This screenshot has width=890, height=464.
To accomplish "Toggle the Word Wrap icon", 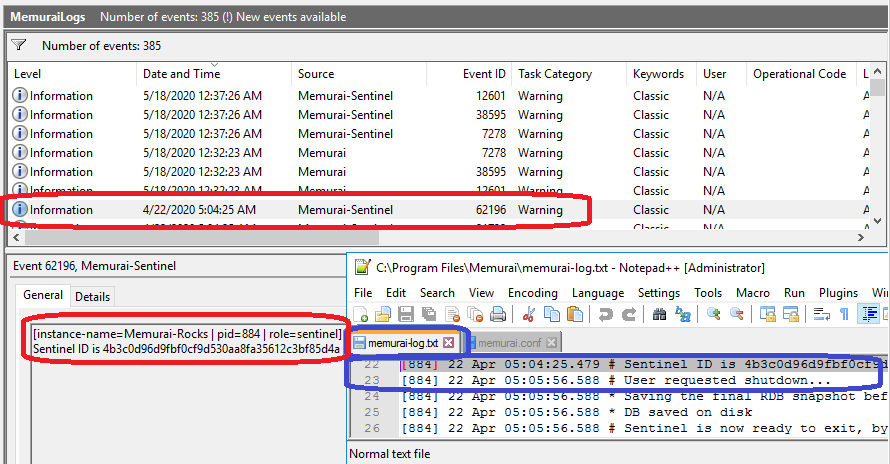I will coord(821,314).
